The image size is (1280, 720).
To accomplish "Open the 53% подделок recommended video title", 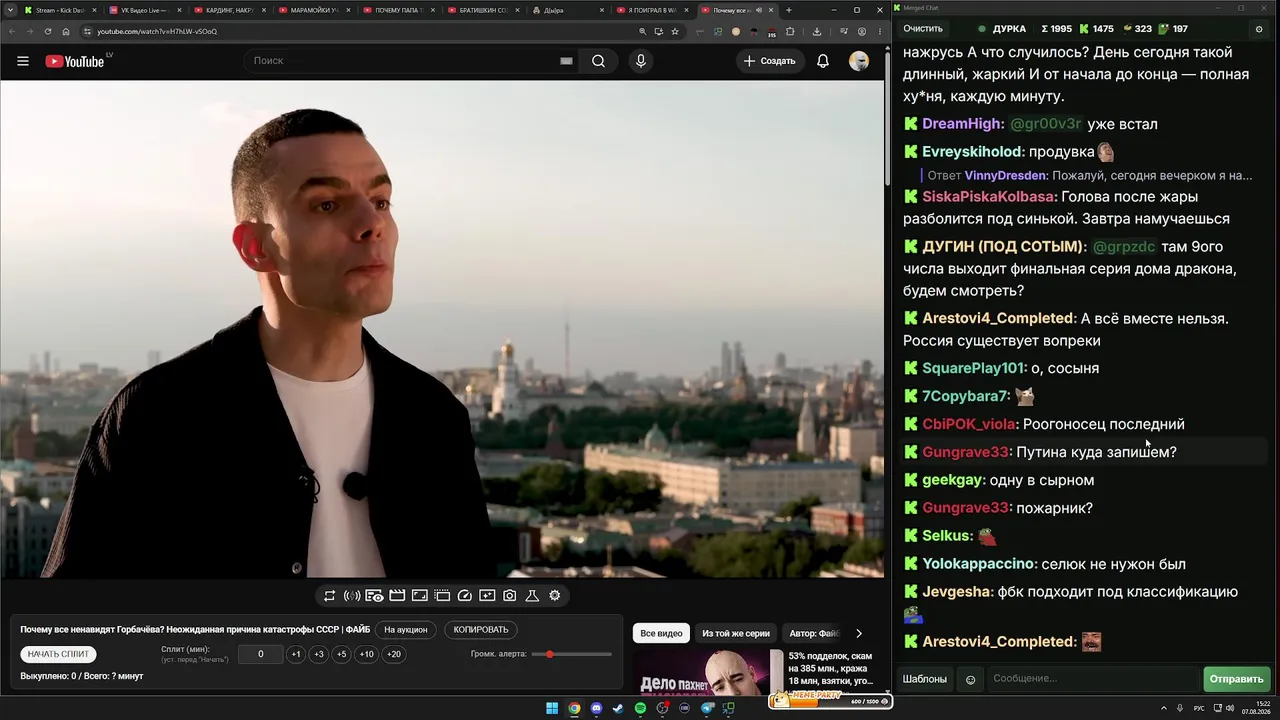I will 831,668.
